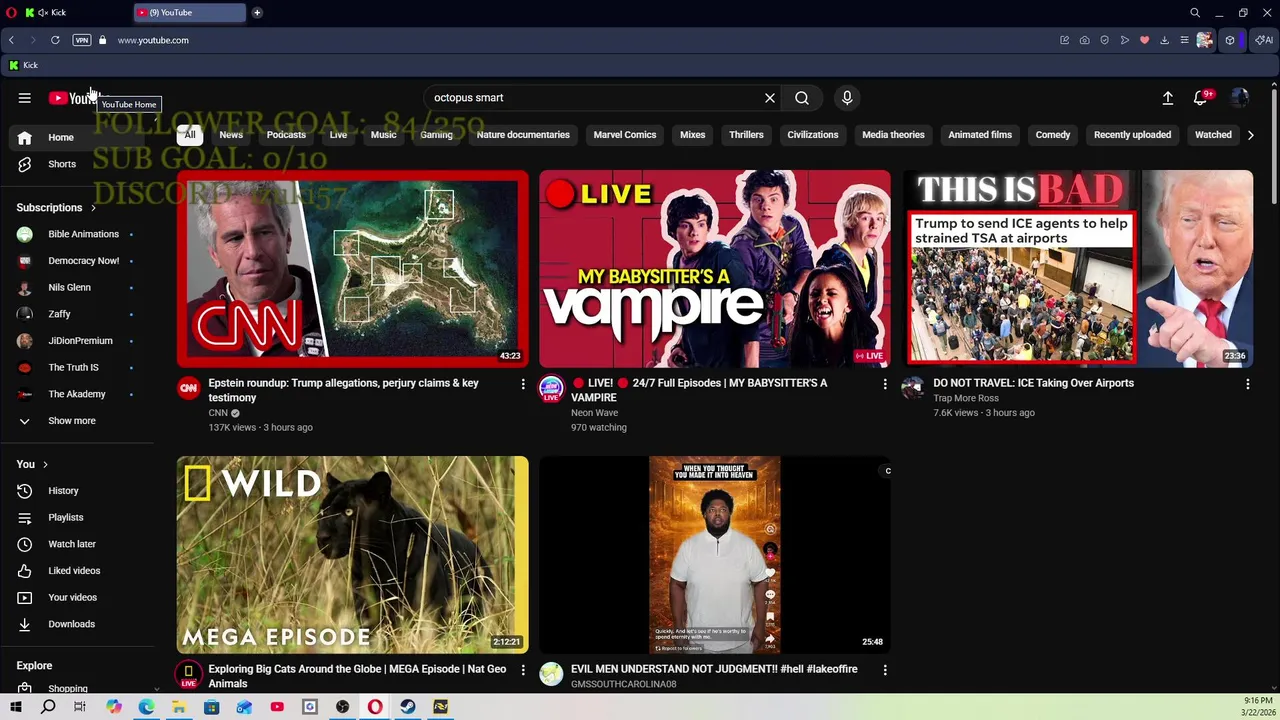Select the Comedy chip
Image resolution: width=1280 pixels, height=720 pixels.
[x=1053, y=135]
